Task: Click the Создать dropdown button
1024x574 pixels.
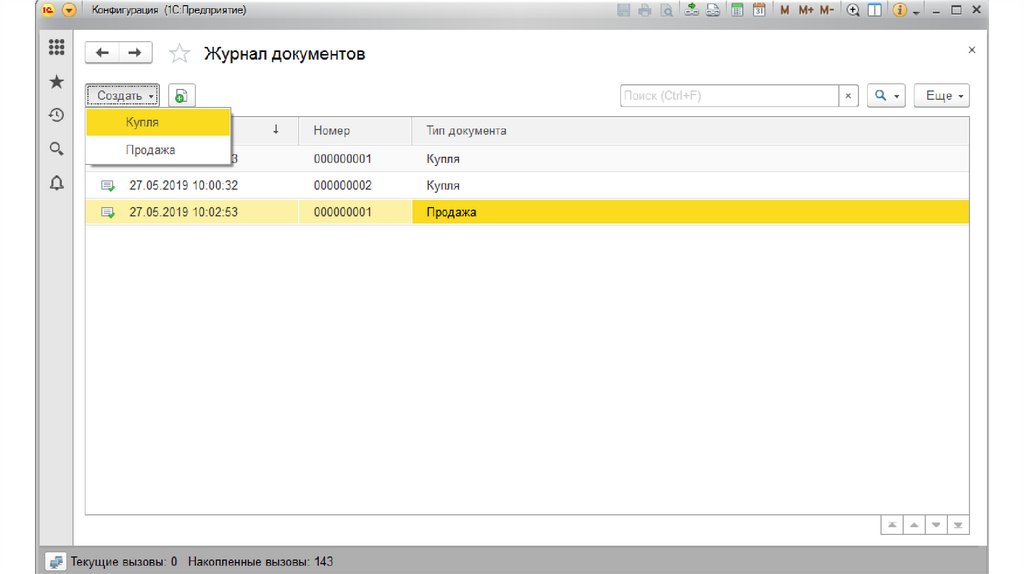Action: pos(122,95)
